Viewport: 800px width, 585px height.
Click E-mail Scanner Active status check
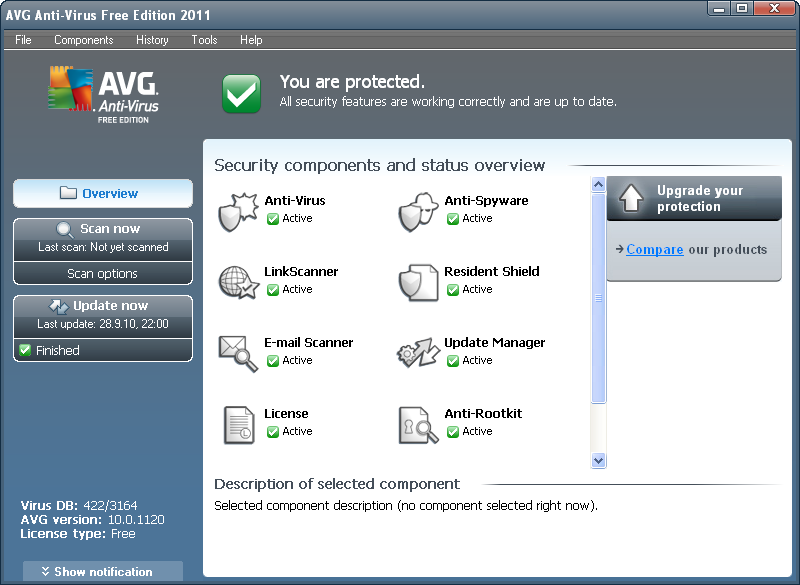pos(273,361)
